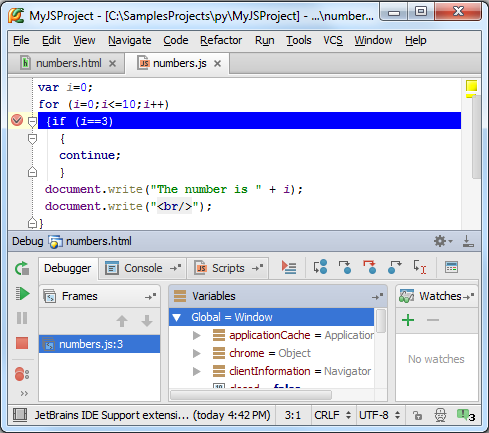This screenshot has width=489, height=433.
Task: Resume program with green play icon
Action: click(x=22, y=294)
